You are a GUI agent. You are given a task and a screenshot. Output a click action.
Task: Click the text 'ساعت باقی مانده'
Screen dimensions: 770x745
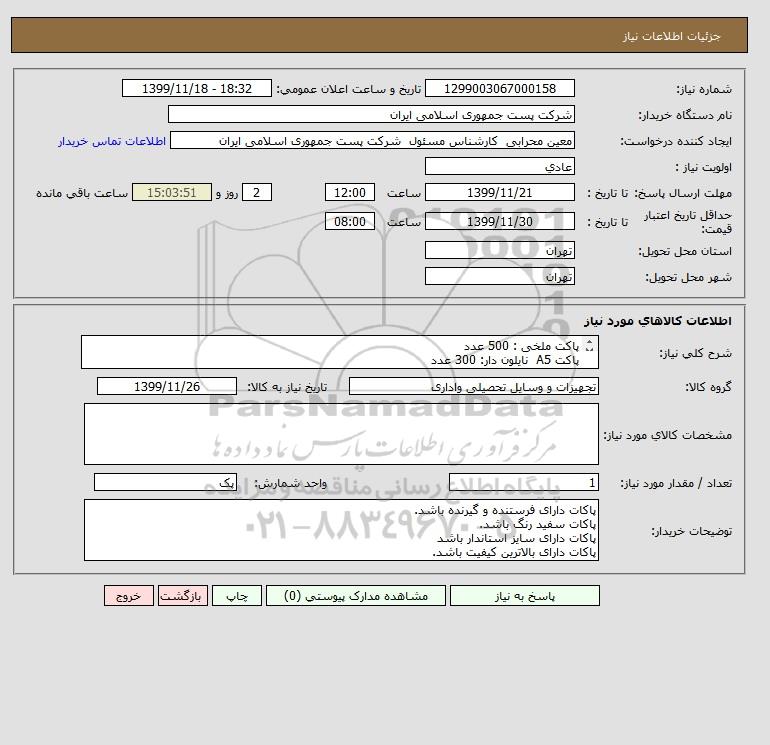pyautogui.click(x=82, y=193)
